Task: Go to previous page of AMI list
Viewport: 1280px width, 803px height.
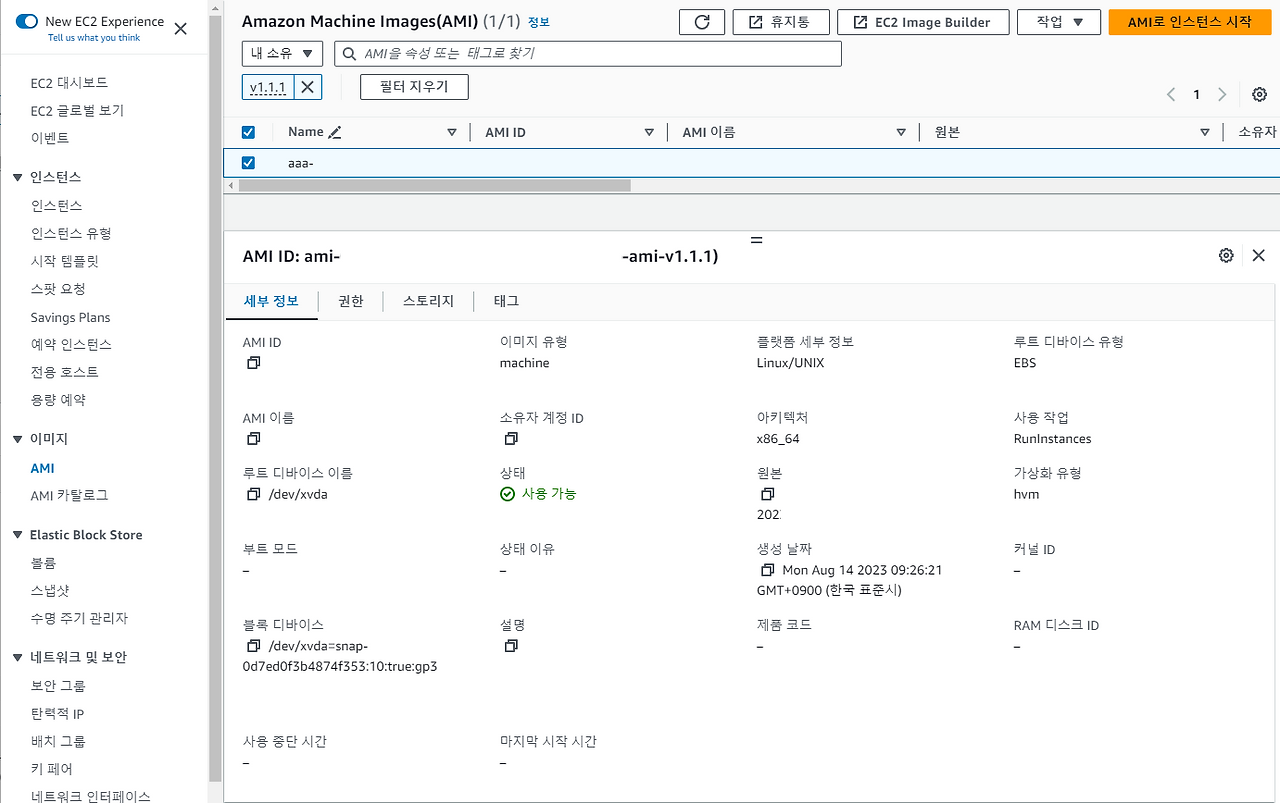Action: [1171, 95]
